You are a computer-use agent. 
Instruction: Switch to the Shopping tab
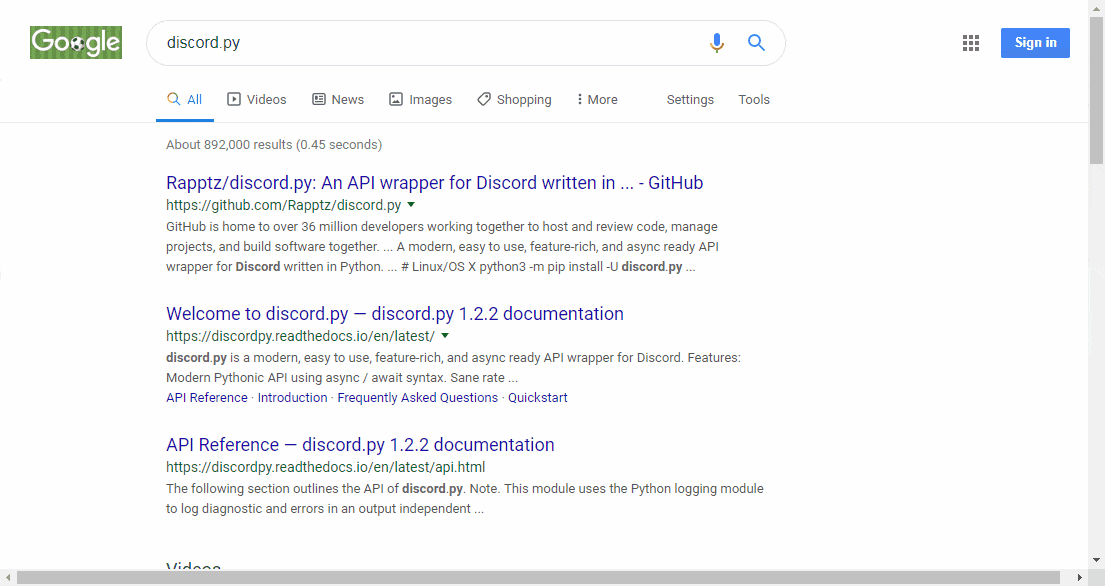pyautogui.click(x=514, y=99)
